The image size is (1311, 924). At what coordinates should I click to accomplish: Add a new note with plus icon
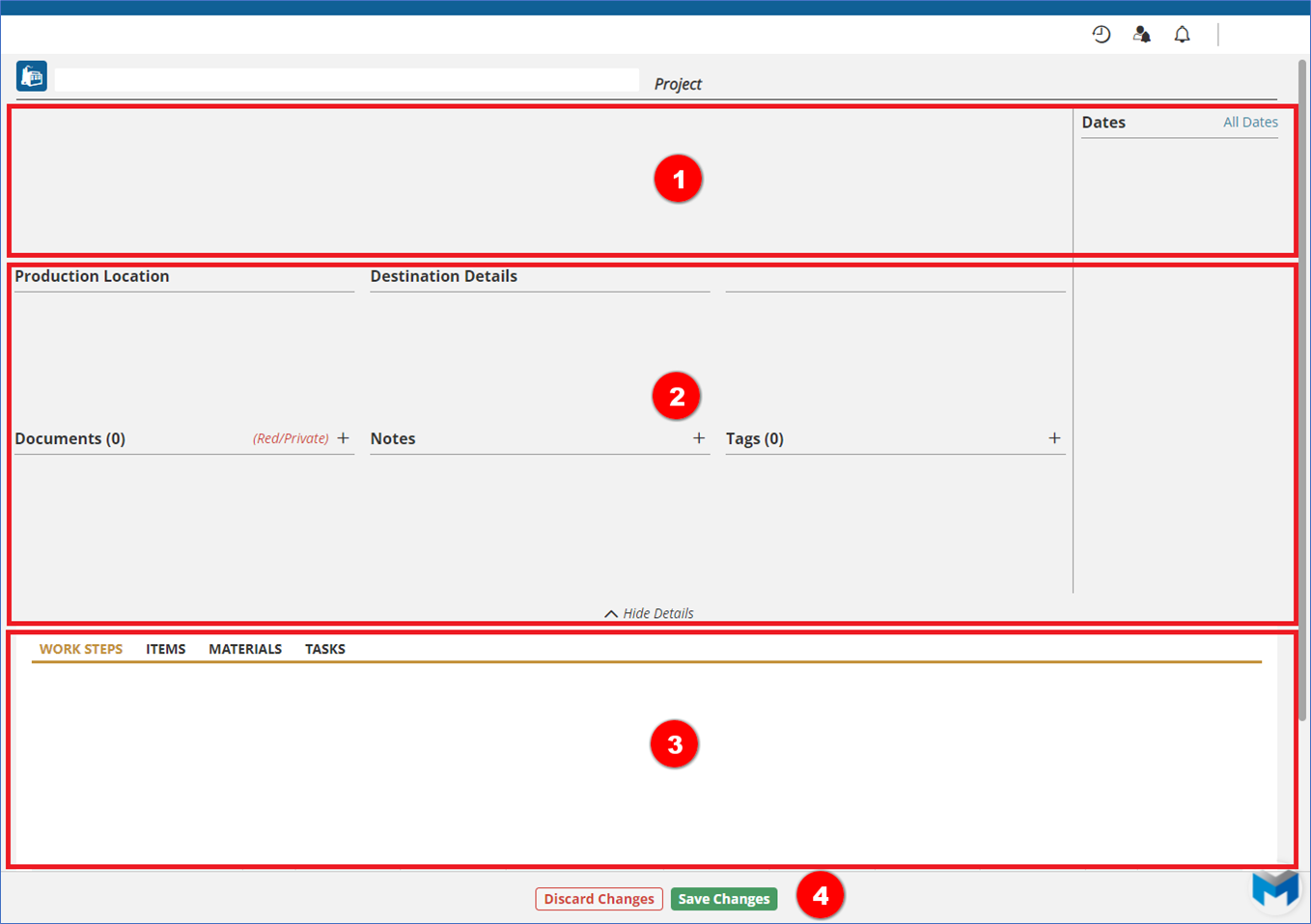699,438
